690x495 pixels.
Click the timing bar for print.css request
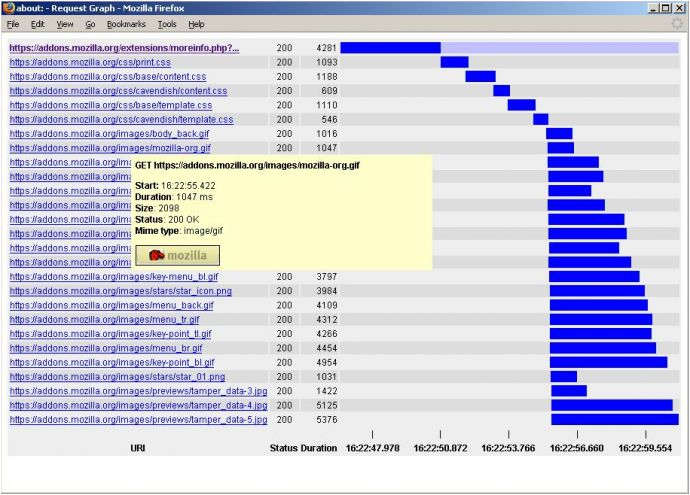pos(455,62)
